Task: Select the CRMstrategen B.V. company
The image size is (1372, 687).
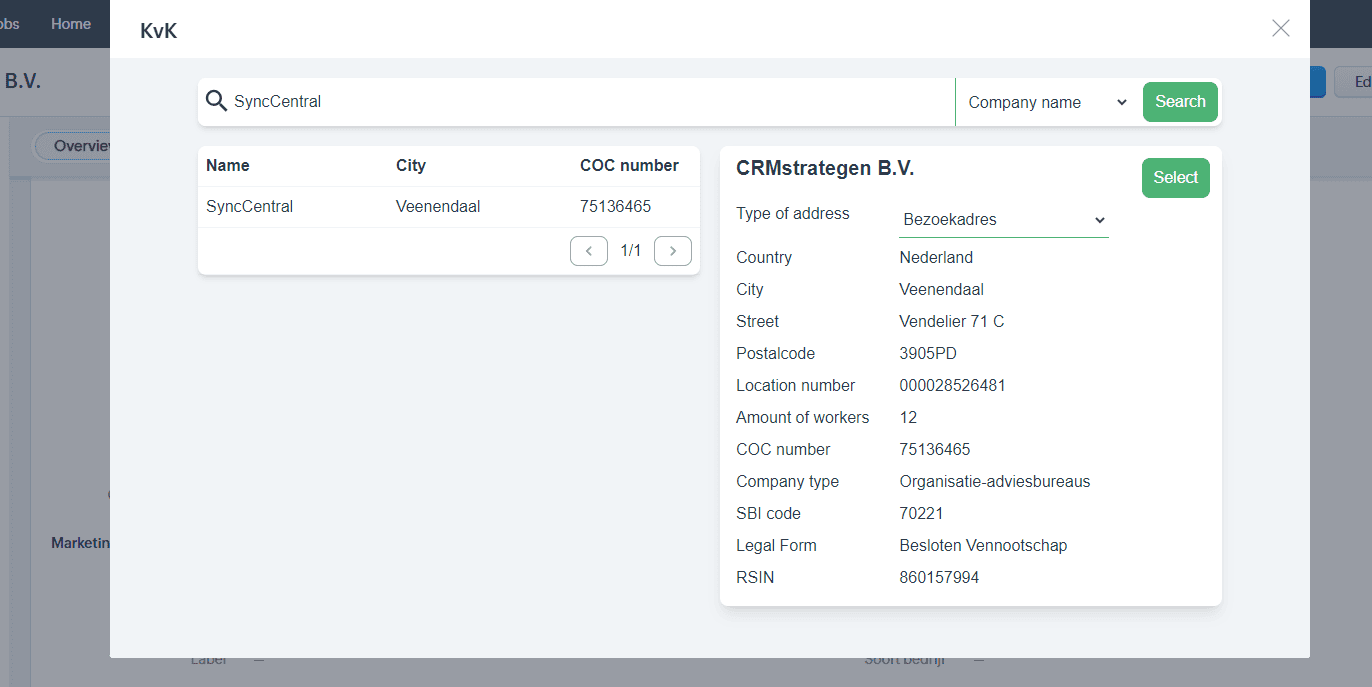Action: [1176, 178]
